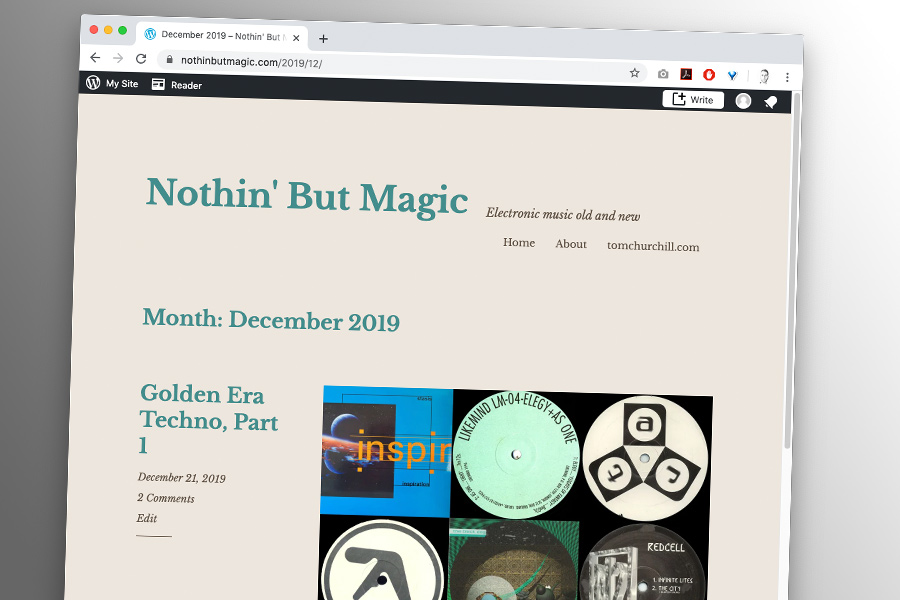This screenshot has width=900, height=600.
Task: Click the red ad-blocker extension icon
Action: tap(709, 75)
